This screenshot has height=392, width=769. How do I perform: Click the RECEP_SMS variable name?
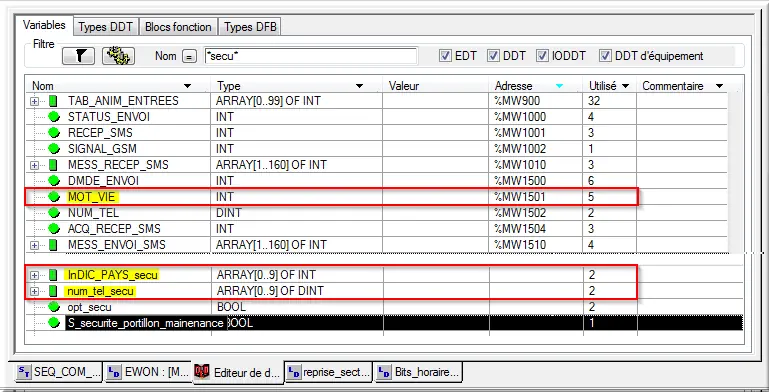click(100, 133)
